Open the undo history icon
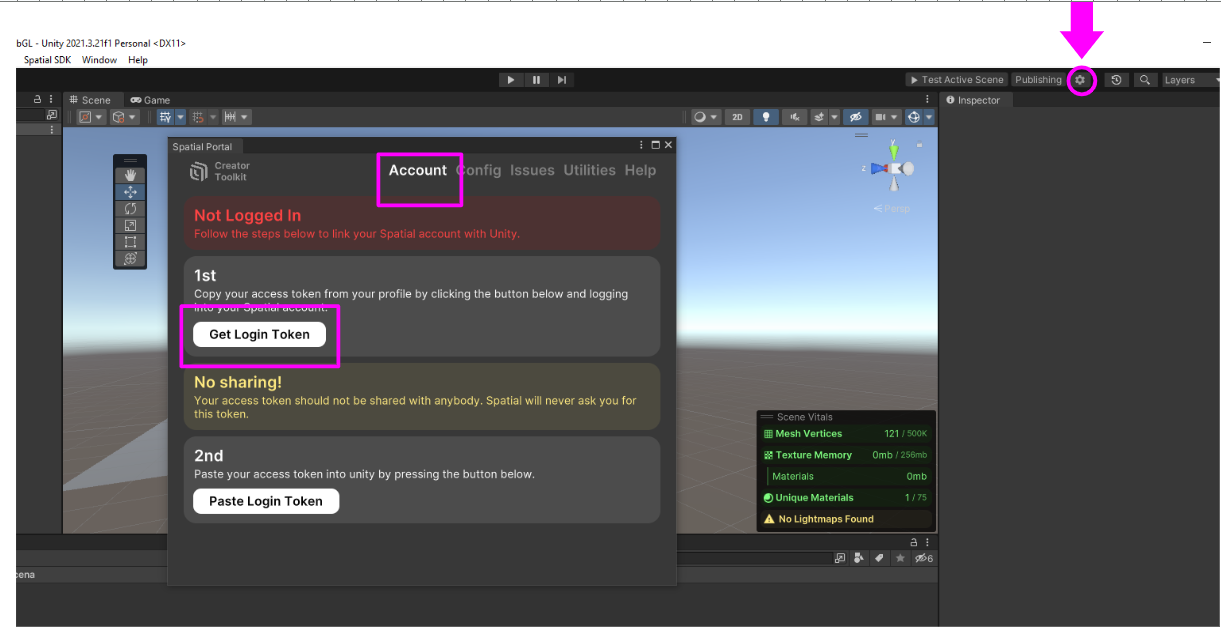This screenshot has height=627, width=1221. coord(1117,80)
